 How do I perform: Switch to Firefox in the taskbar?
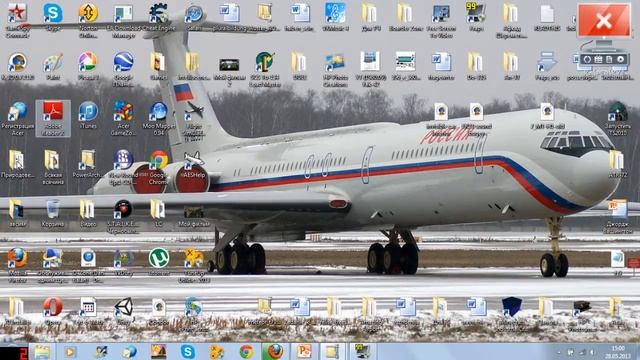(275, 351)
